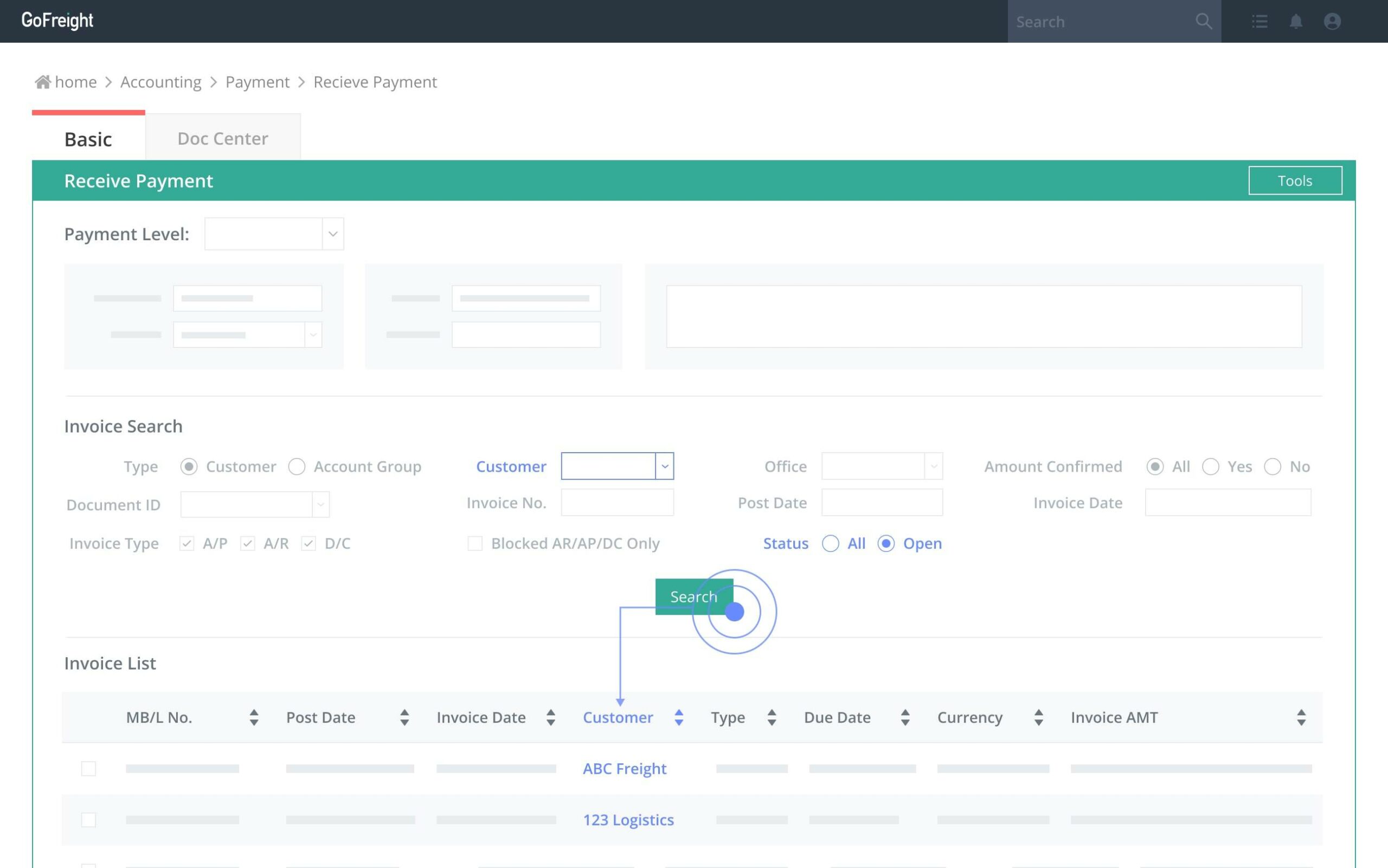The width and height of the screenshot is (1388, 868).
Task: Go to Accounting in breadcrumb
Action: (160, 82)
